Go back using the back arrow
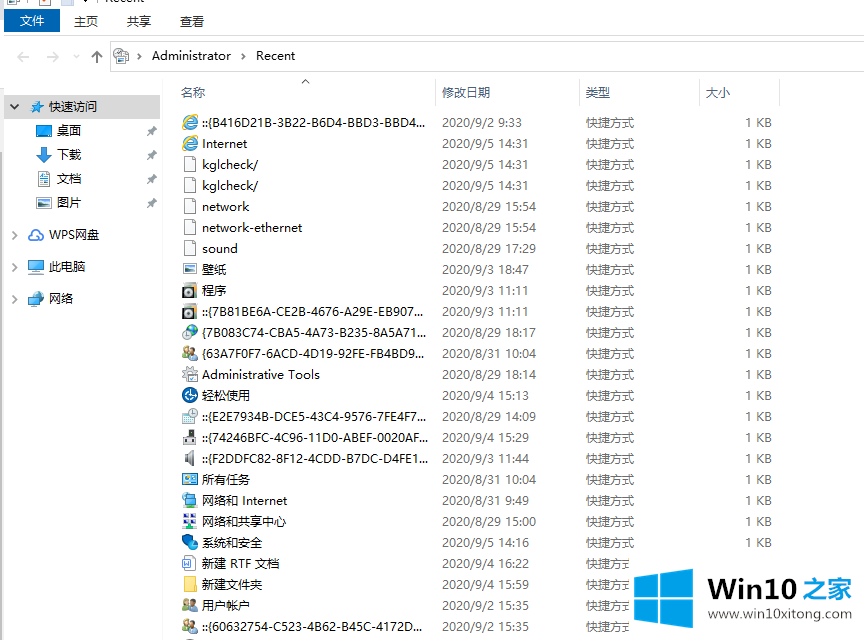Image resolution: width=864 pixels, height=640 pixels. 23,56
